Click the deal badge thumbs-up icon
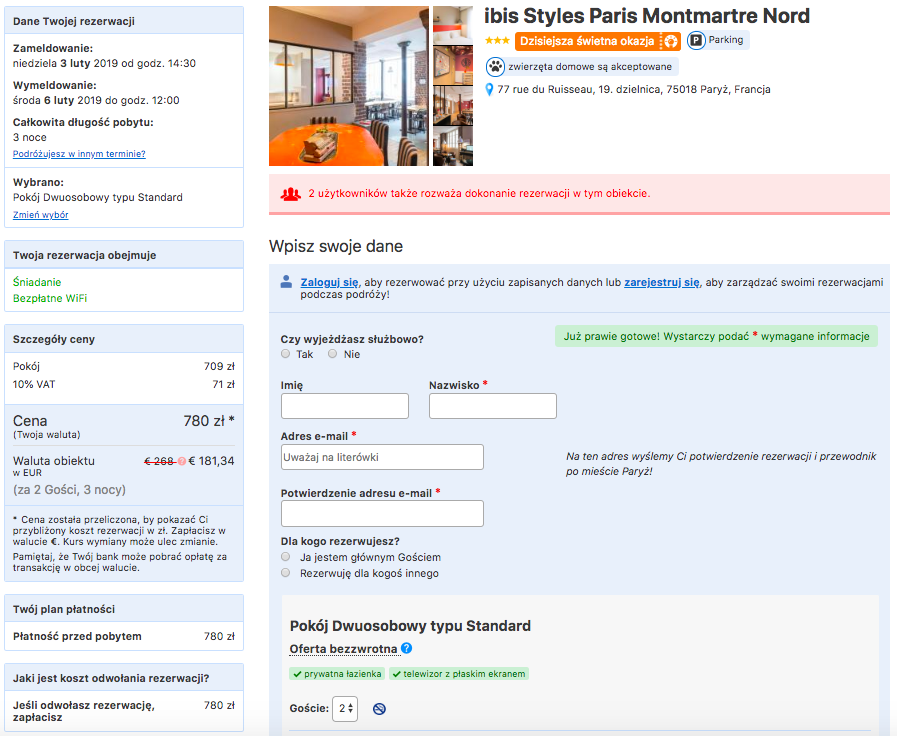The image size is (897, 736). (670, 41)
